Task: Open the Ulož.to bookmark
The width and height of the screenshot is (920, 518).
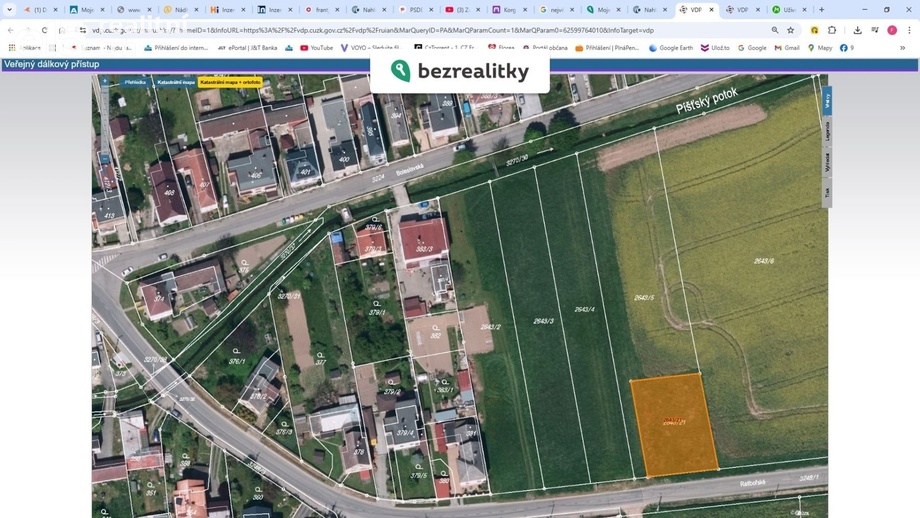Action: [715, 48]
